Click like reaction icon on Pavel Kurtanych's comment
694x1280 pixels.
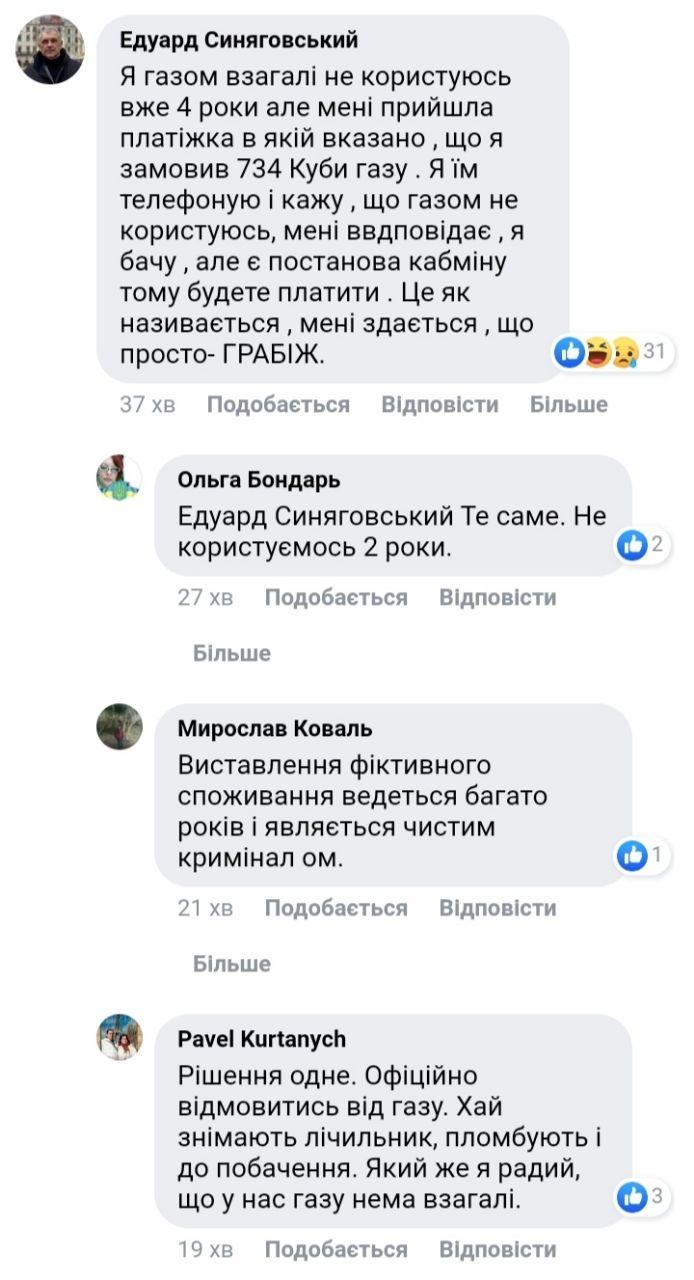(632, 1196)
